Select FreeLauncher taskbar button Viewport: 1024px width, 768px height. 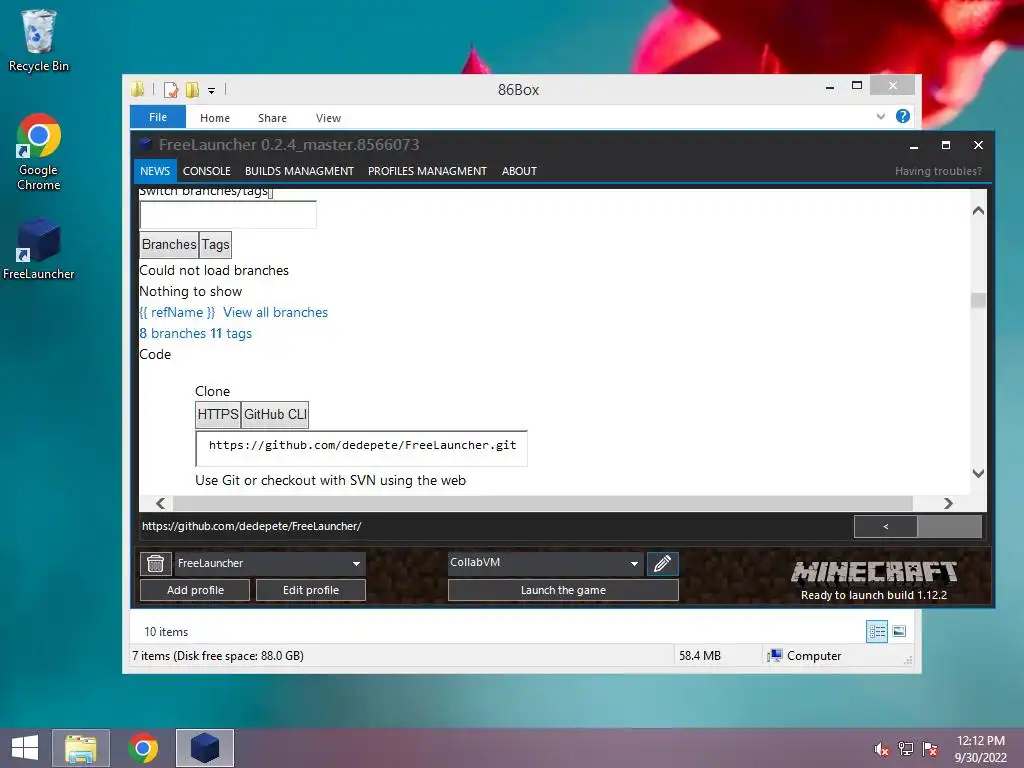click(x=204, y=748)
